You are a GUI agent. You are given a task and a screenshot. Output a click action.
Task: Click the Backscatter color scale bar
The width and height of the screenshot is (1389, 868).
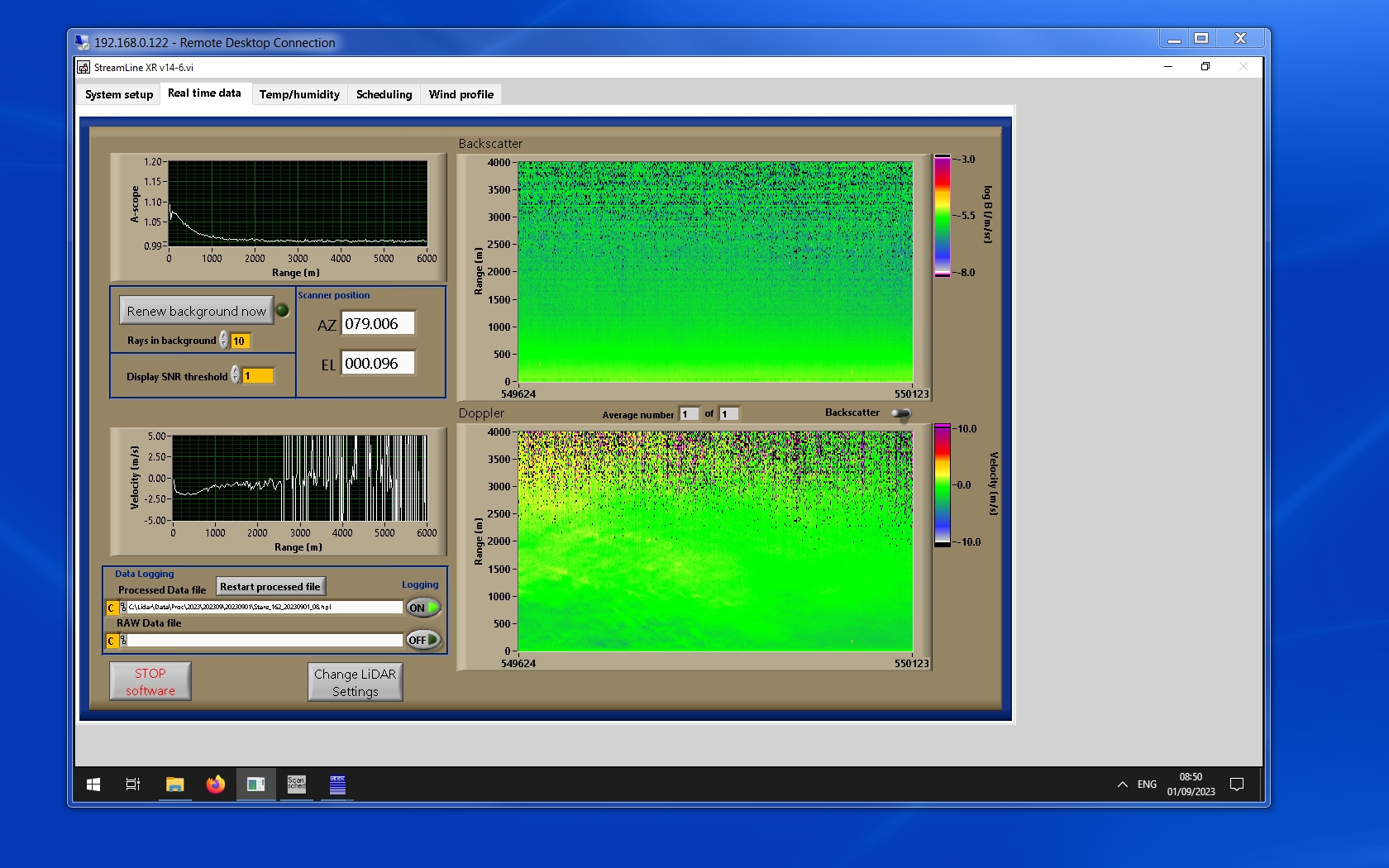942,216
